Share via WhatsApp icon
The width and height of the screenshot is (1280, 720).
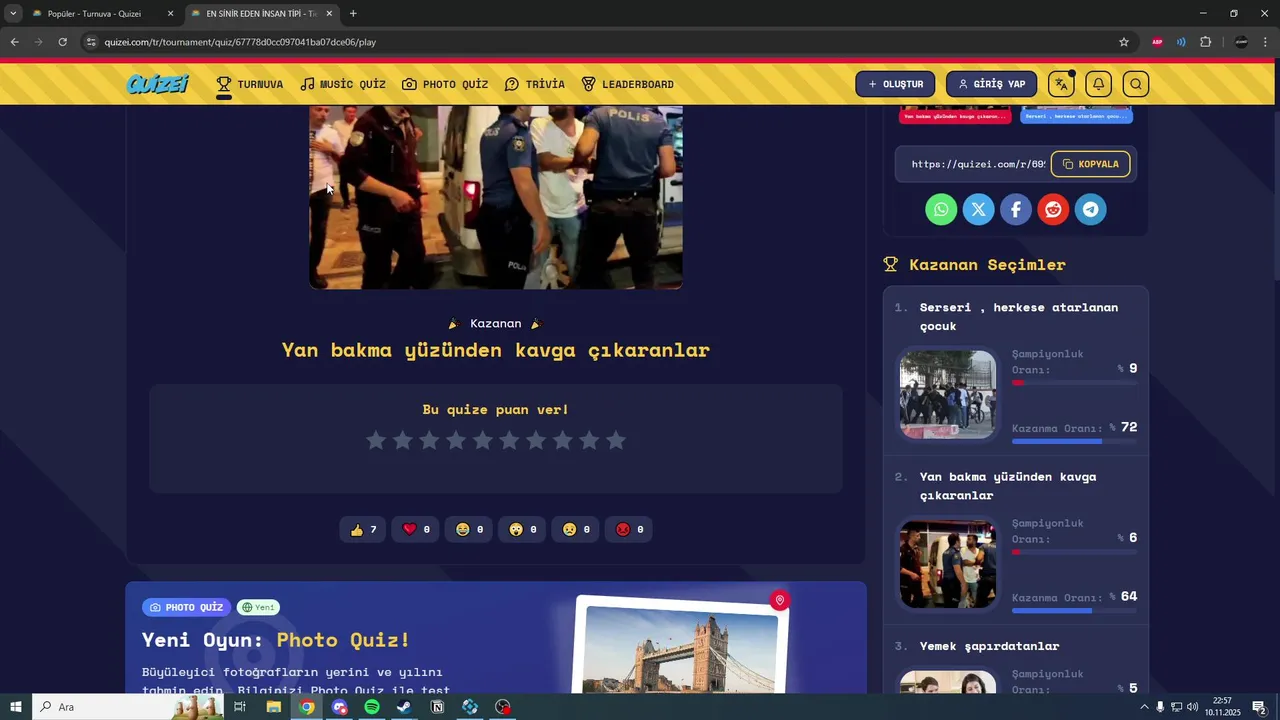pyautogui.click(x=941, y=209)
